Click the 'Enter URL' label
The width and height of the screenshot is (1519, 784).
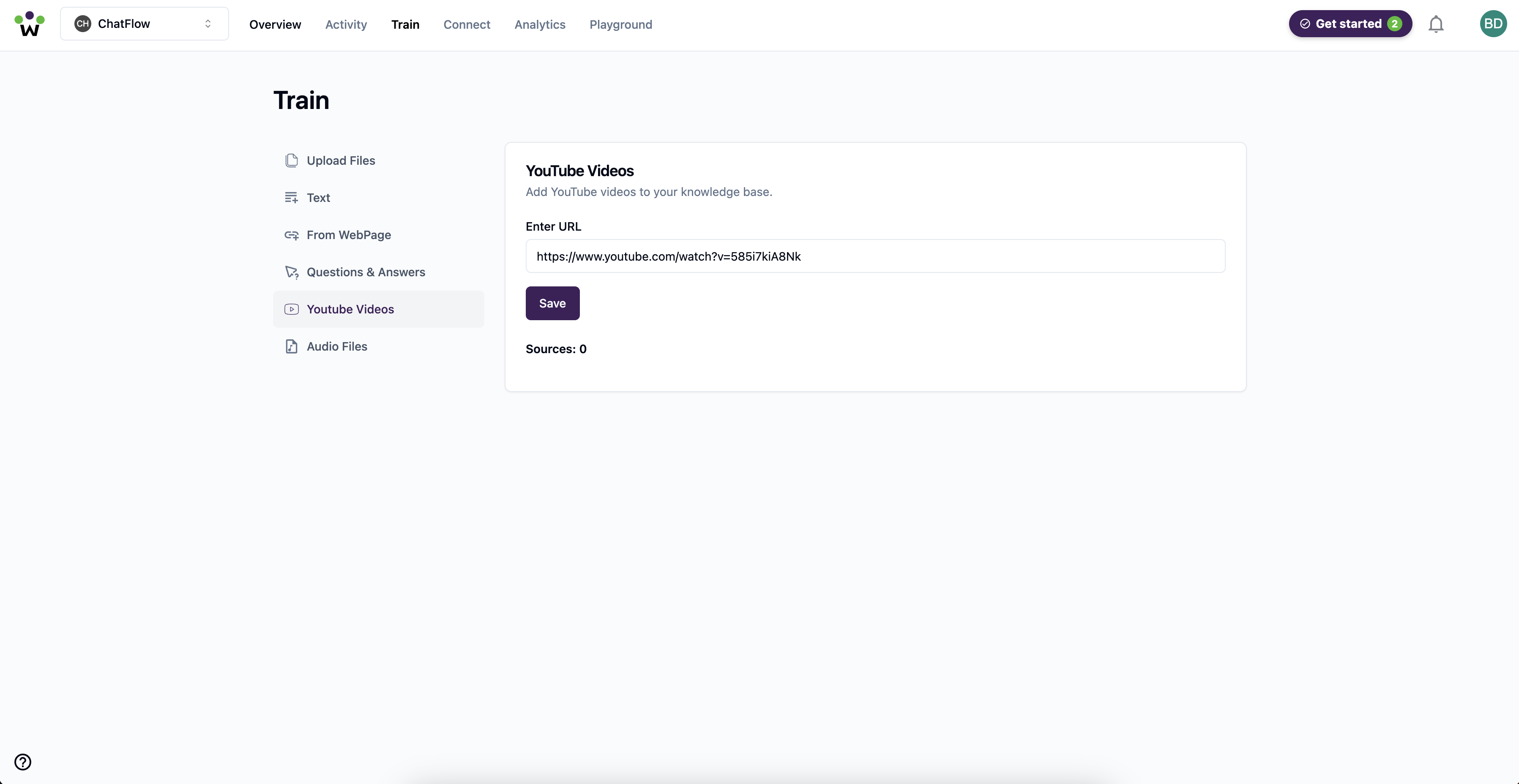(553, 226)
